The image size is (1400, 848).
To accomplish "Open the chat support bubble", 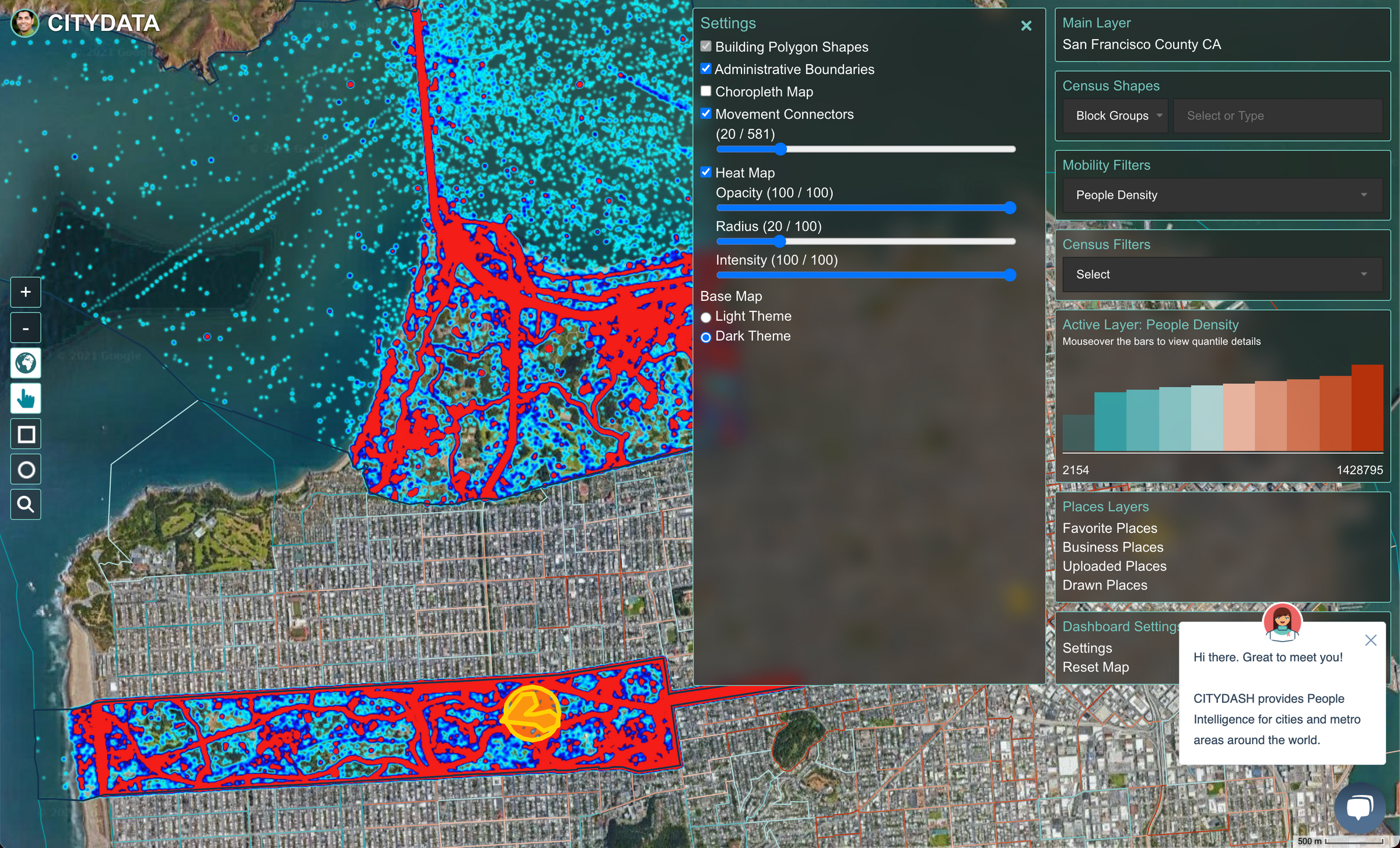I will 1361,807.
